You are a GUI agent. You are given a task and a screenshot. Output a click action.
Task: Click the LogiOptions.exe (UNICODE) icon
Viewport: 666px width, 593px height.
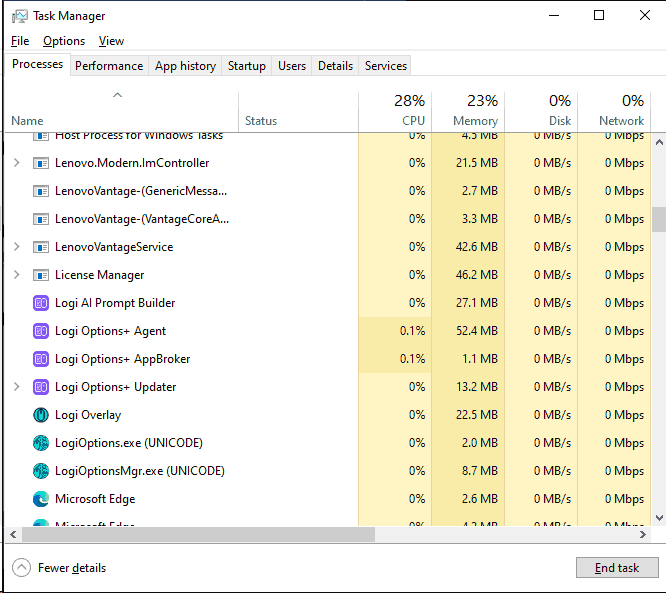click(x=41, y=443)
